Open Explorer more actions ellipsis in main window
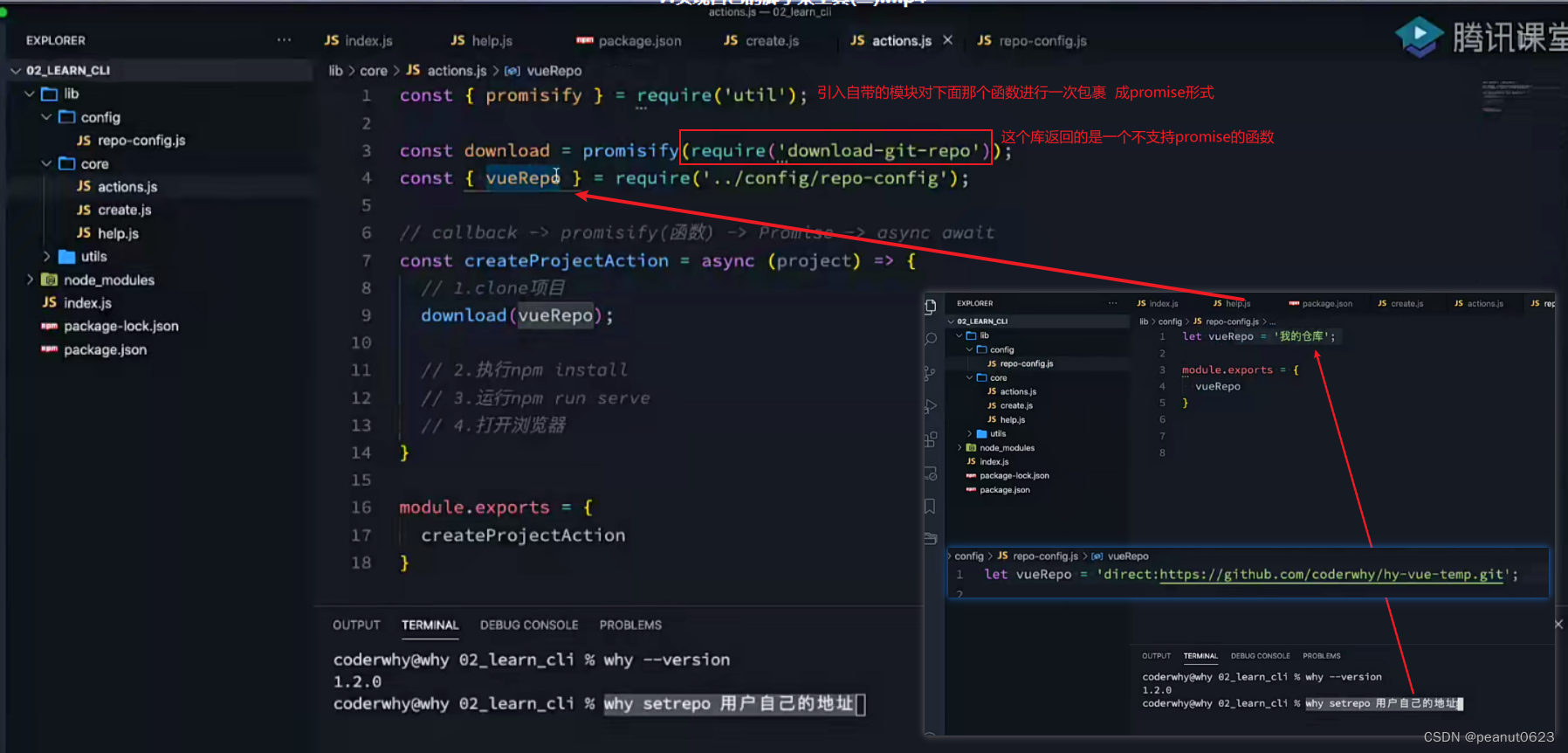The image size is (1568, 753). 284,40
